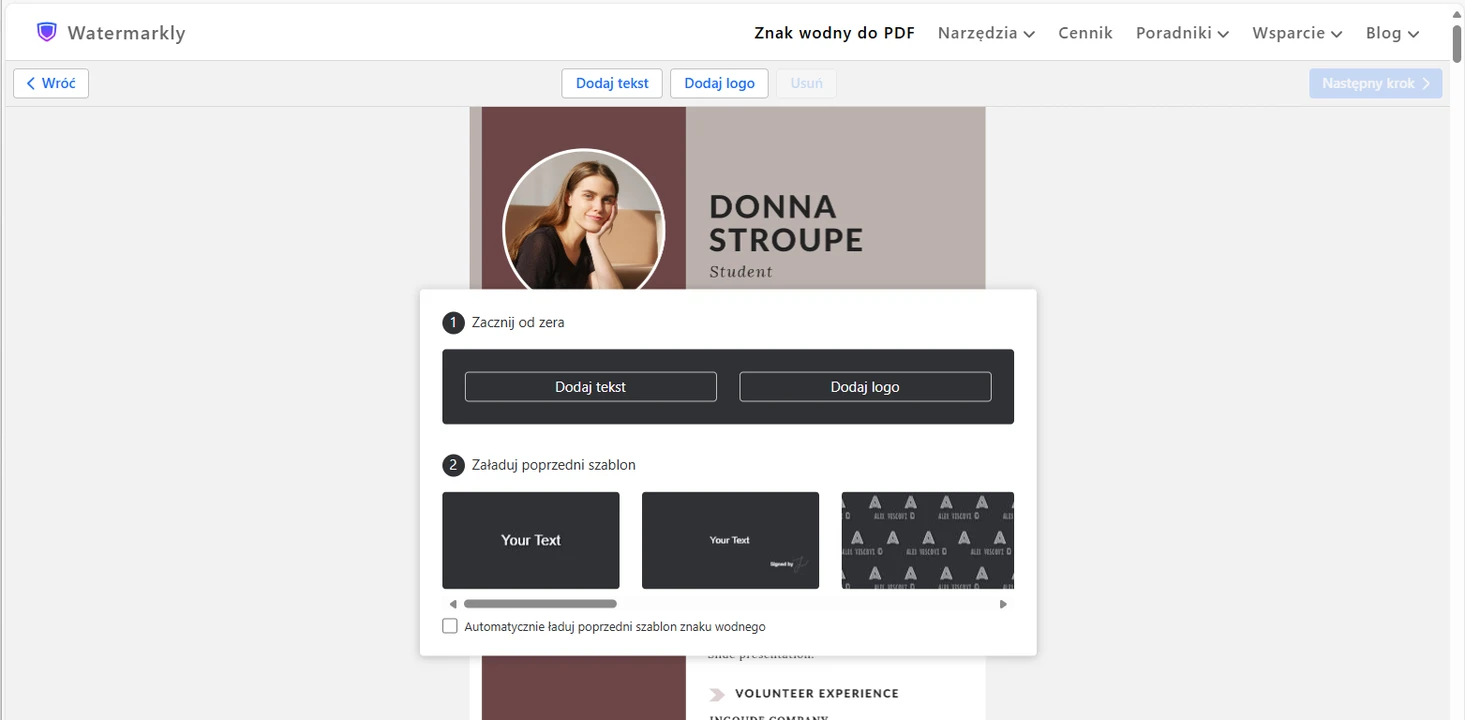Enable automatic loading of previous watermark template
Viewport: 1465px width, 720px height.
[450, 626]
